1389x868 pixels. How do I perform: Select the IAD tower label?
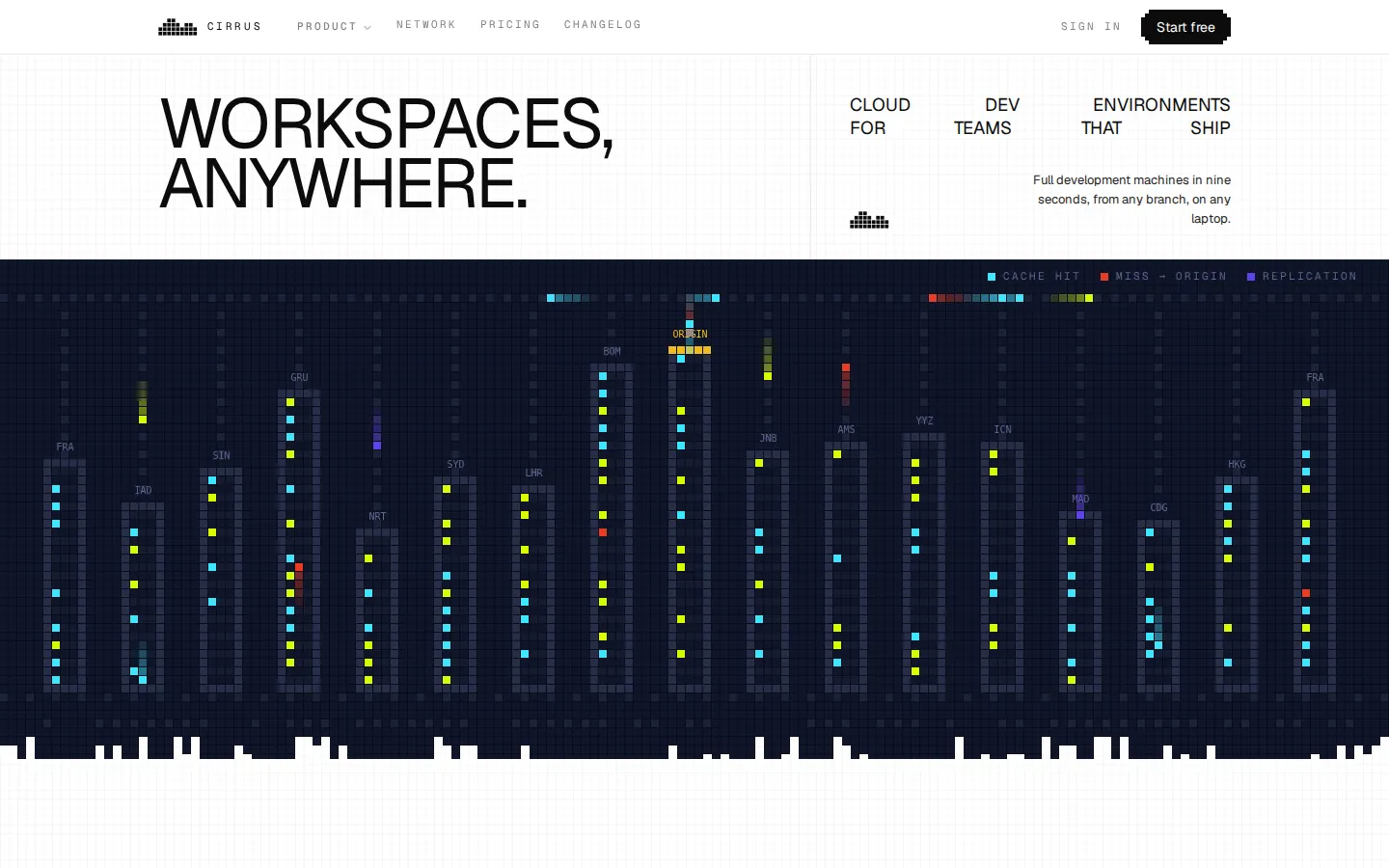pos(143,491)
